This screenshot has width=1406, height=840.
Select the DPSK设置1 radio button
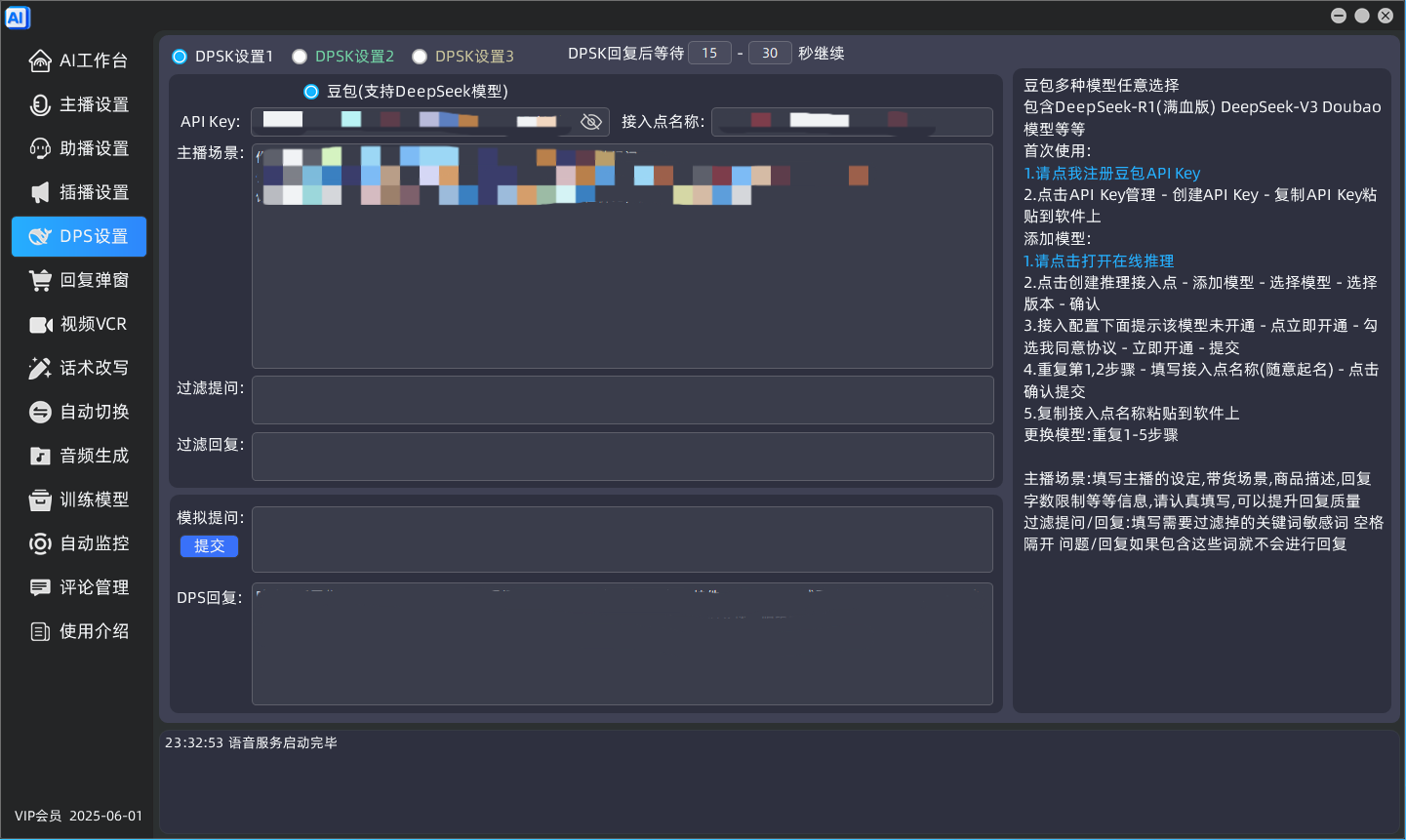click(x=180, y=57)
